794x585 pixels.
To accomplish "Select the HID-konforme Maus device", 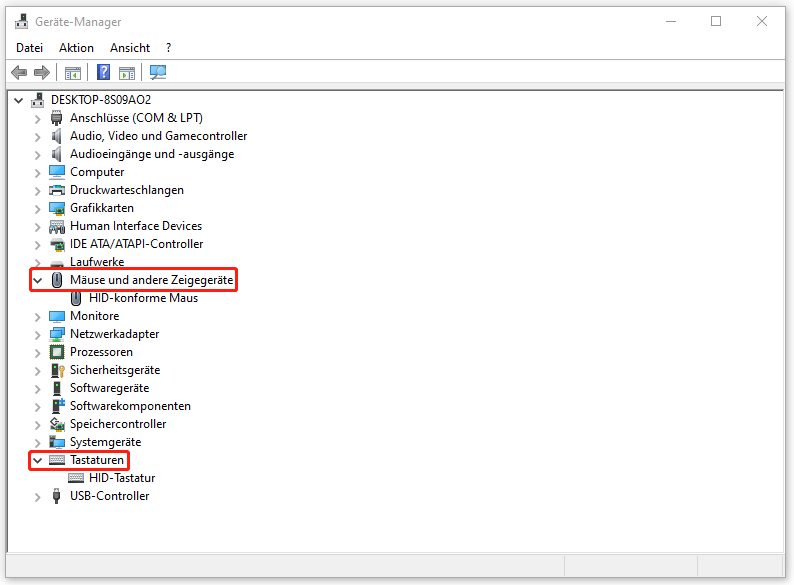I will point(143,298).
